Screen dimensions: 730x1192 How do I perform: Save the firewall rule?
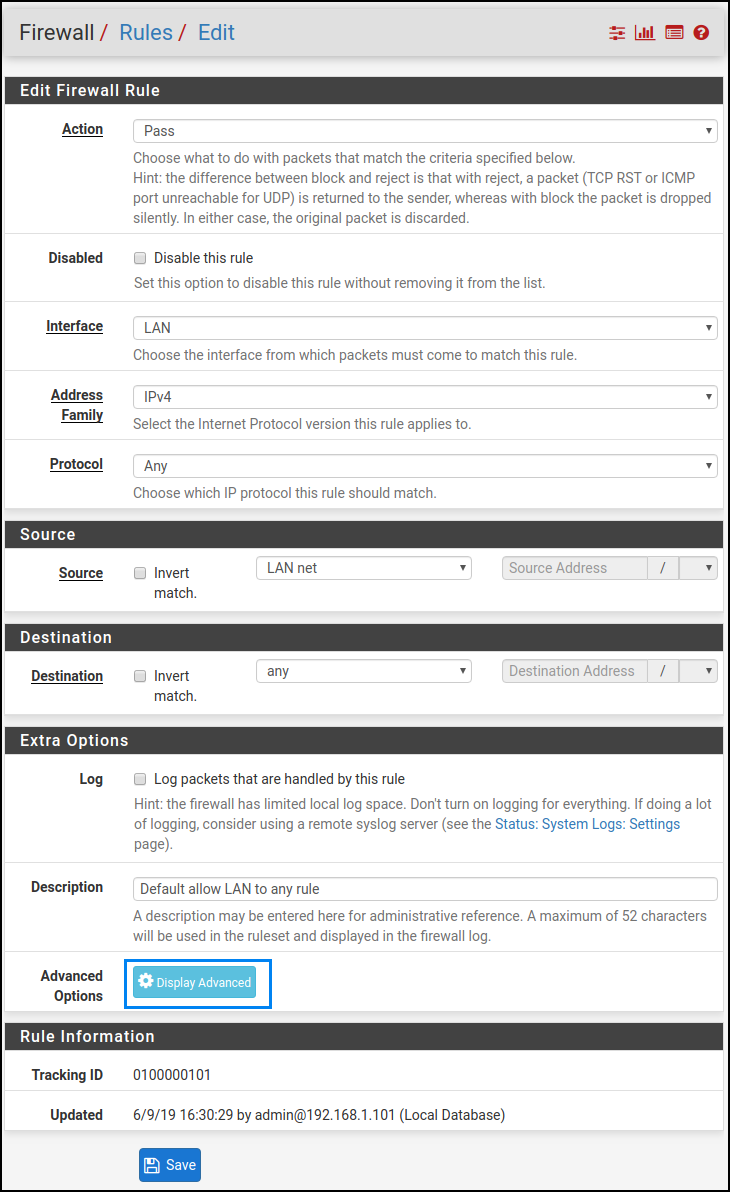coord(170,1165)
